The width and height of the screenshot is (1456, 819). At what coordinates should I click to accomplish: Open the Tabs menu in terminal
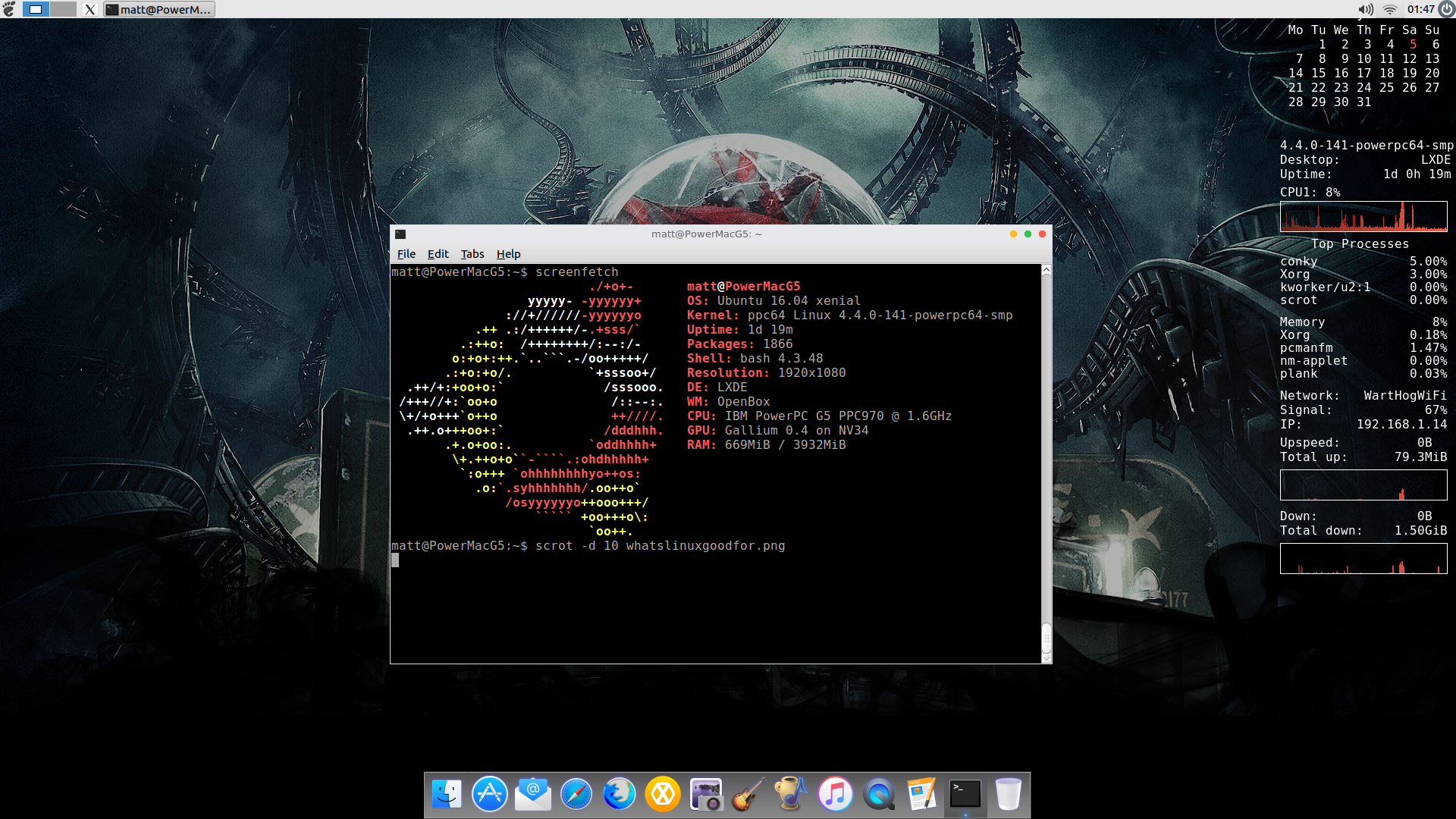point(472,254)
